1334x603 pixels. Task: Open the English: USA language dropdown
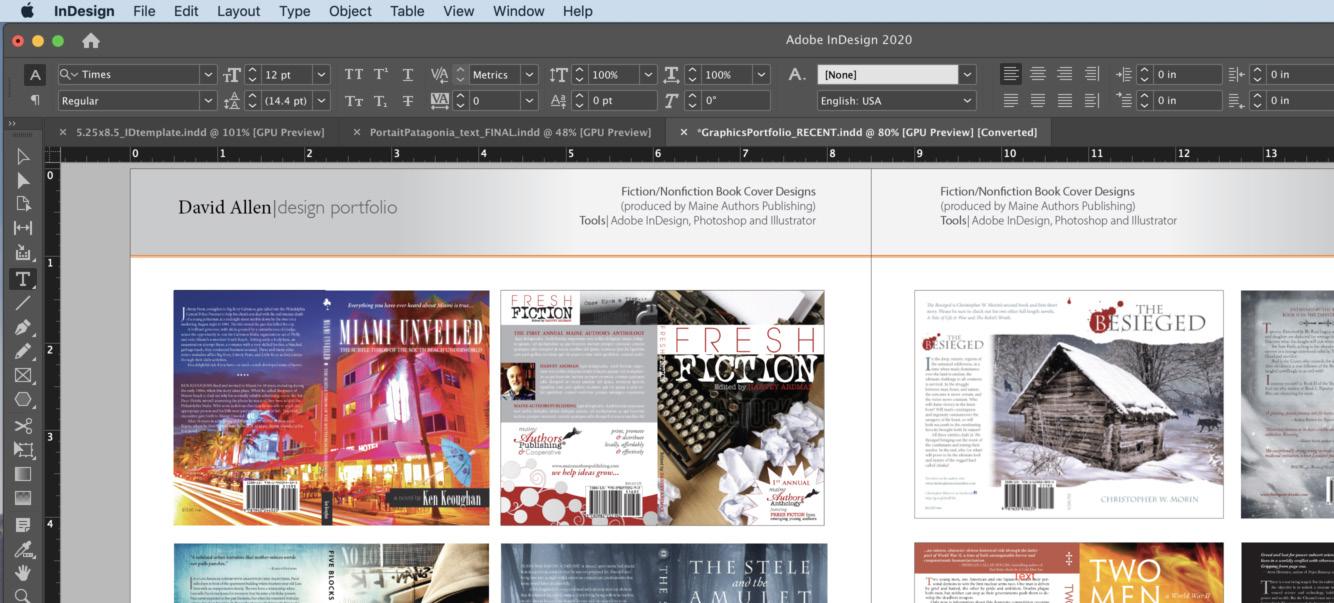(967, 101)
